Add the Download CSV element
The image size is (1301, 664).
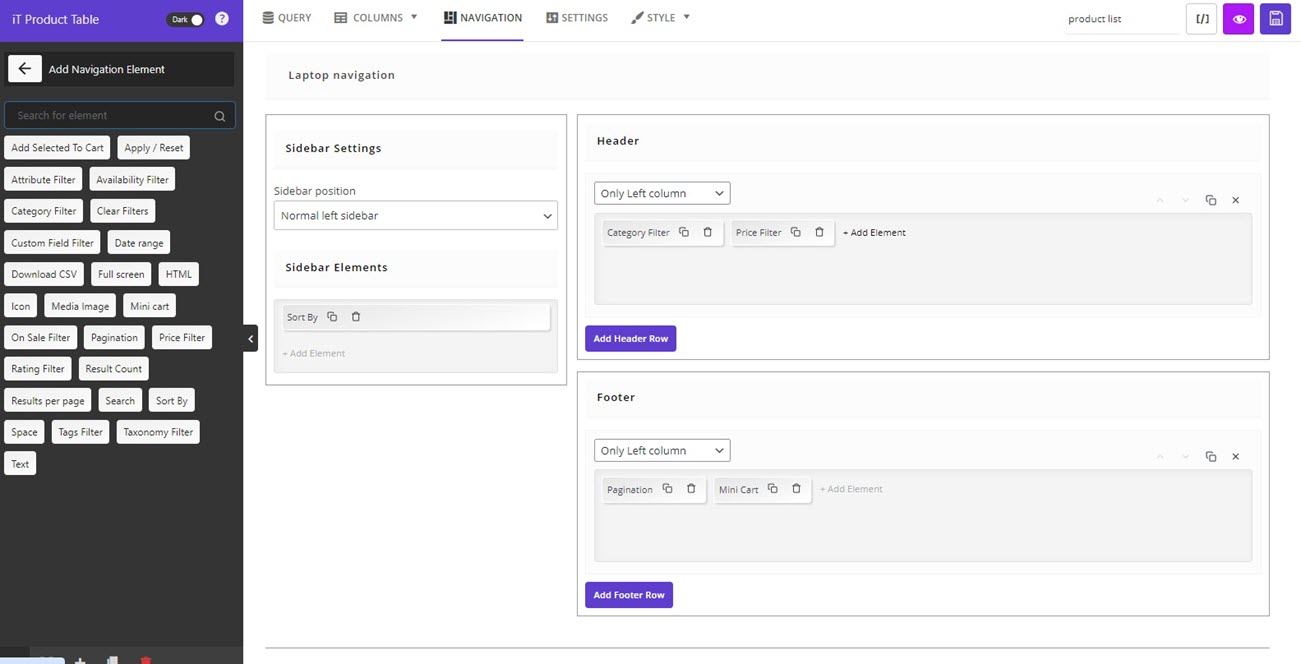tap(44, 274)
